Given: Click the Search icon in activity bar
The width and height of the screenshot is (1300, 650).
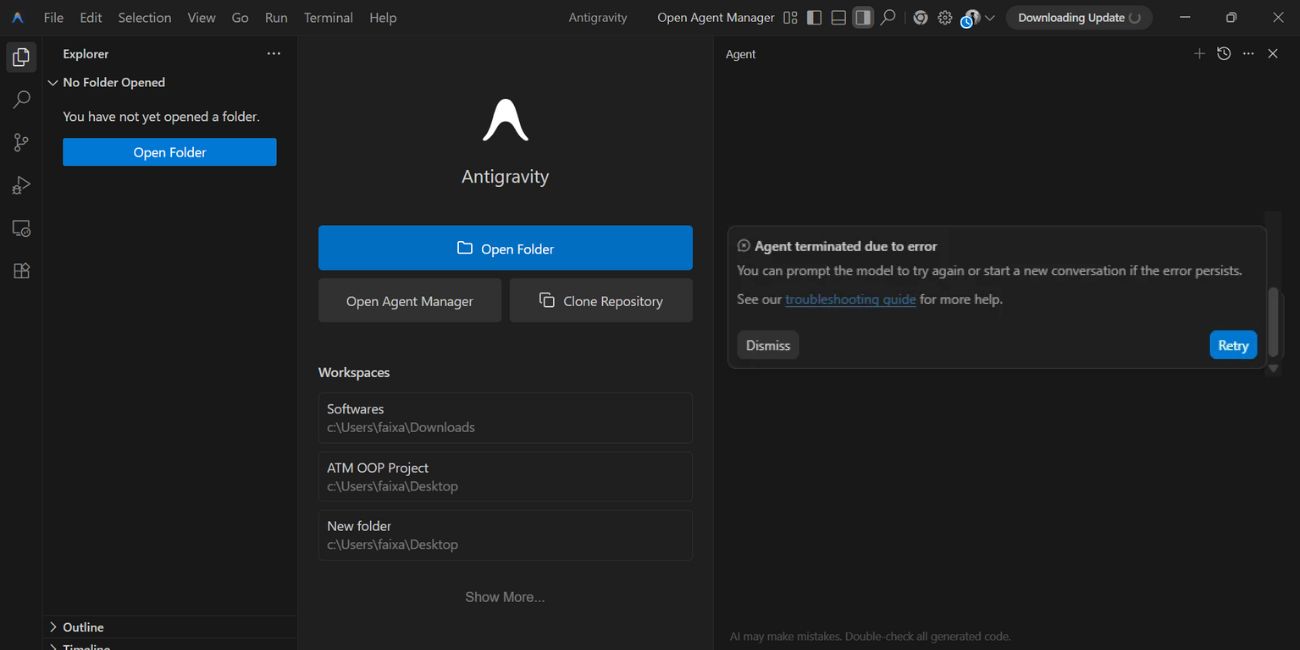Looking at the screenshot, I should click(x=21, y=100).
